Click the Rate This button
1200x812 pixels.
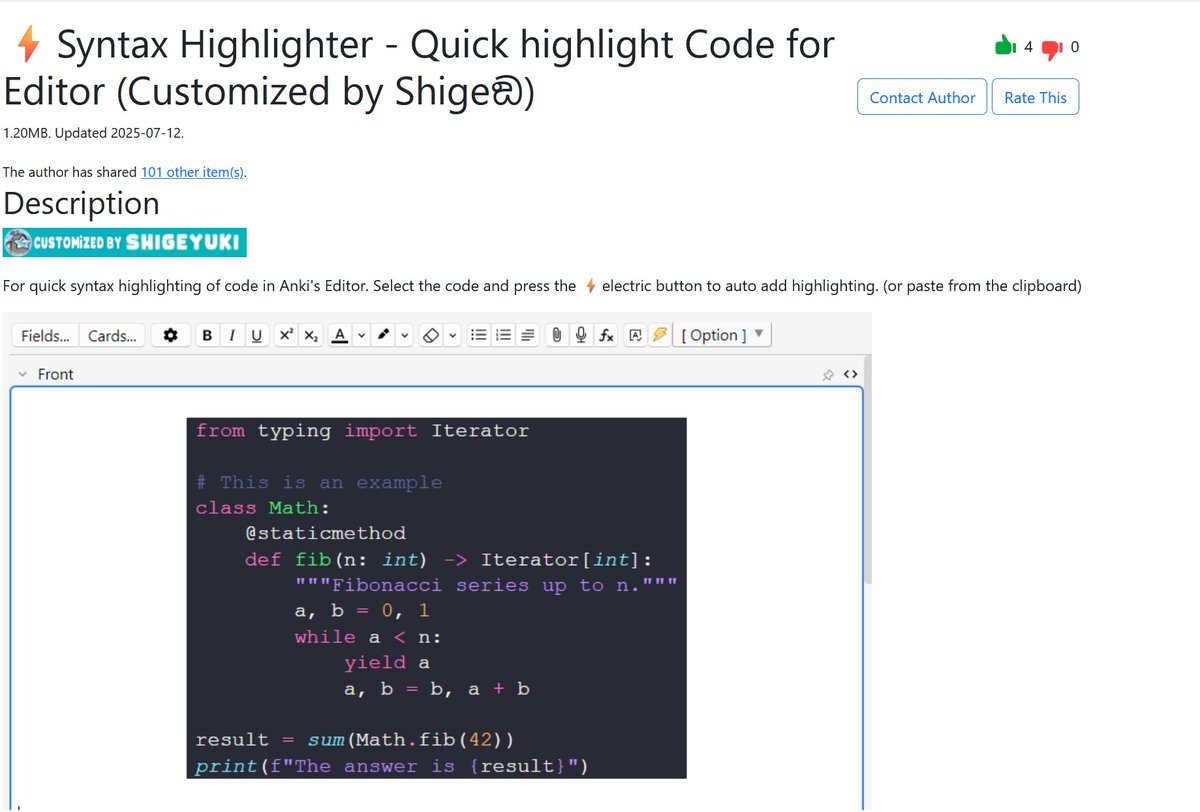coord(1035,97)
